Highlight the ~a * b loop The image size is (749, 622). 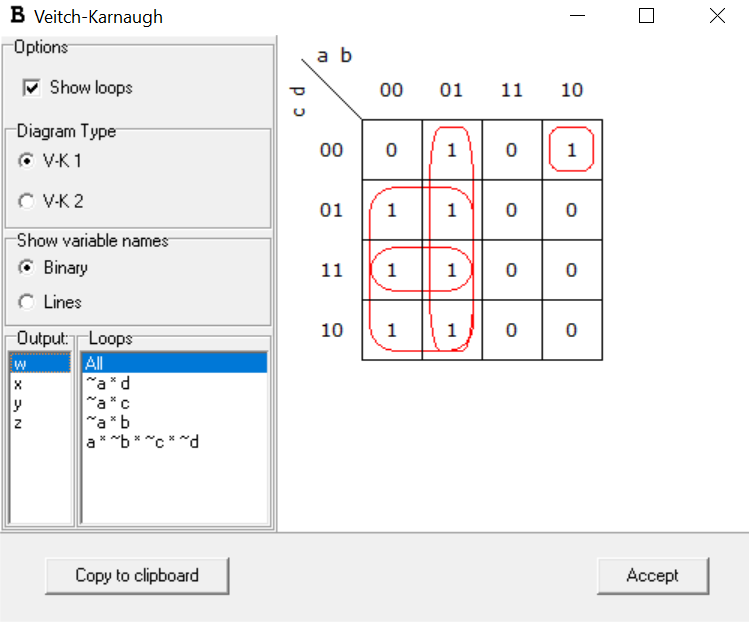point(108,423)
